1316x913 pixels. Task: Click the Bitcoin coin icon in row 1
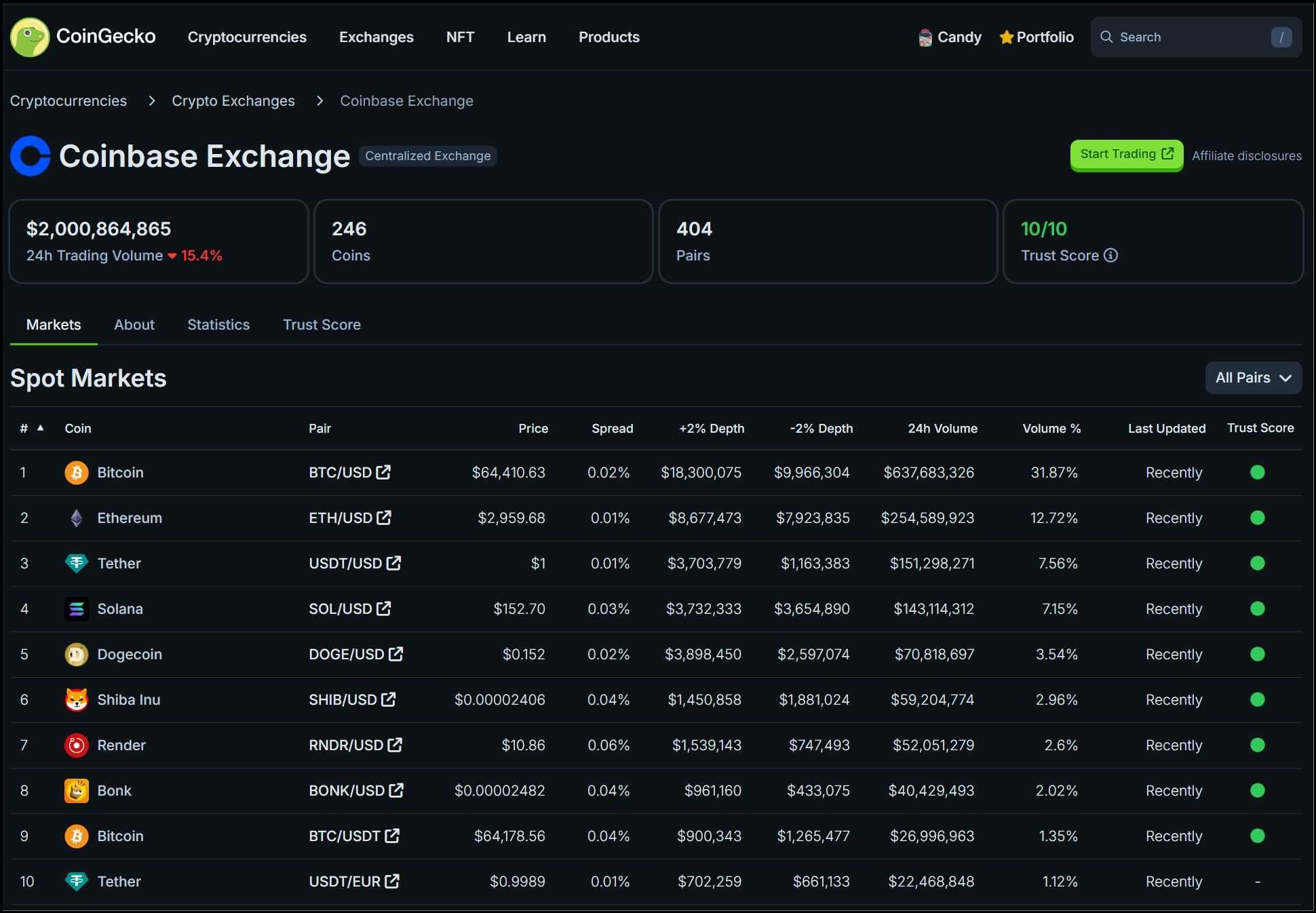(77, 473)
